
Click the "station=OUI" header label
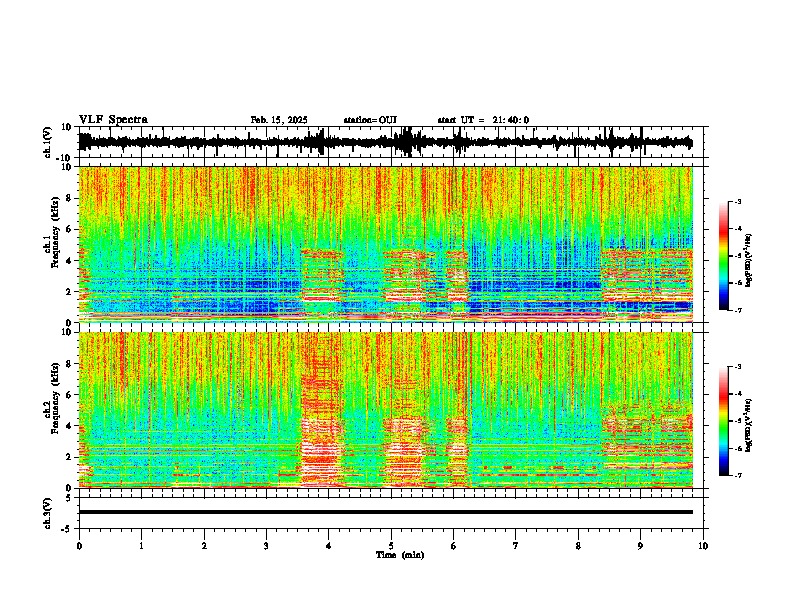(370, 120)
